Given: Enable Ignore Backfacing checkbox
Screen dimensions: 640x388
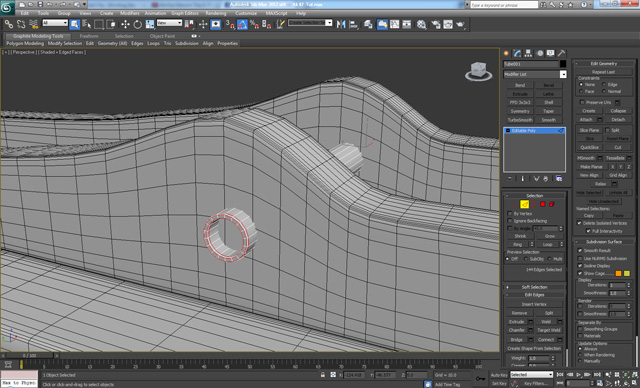Looking at the screenshot, I should click(x=510, y=221).
